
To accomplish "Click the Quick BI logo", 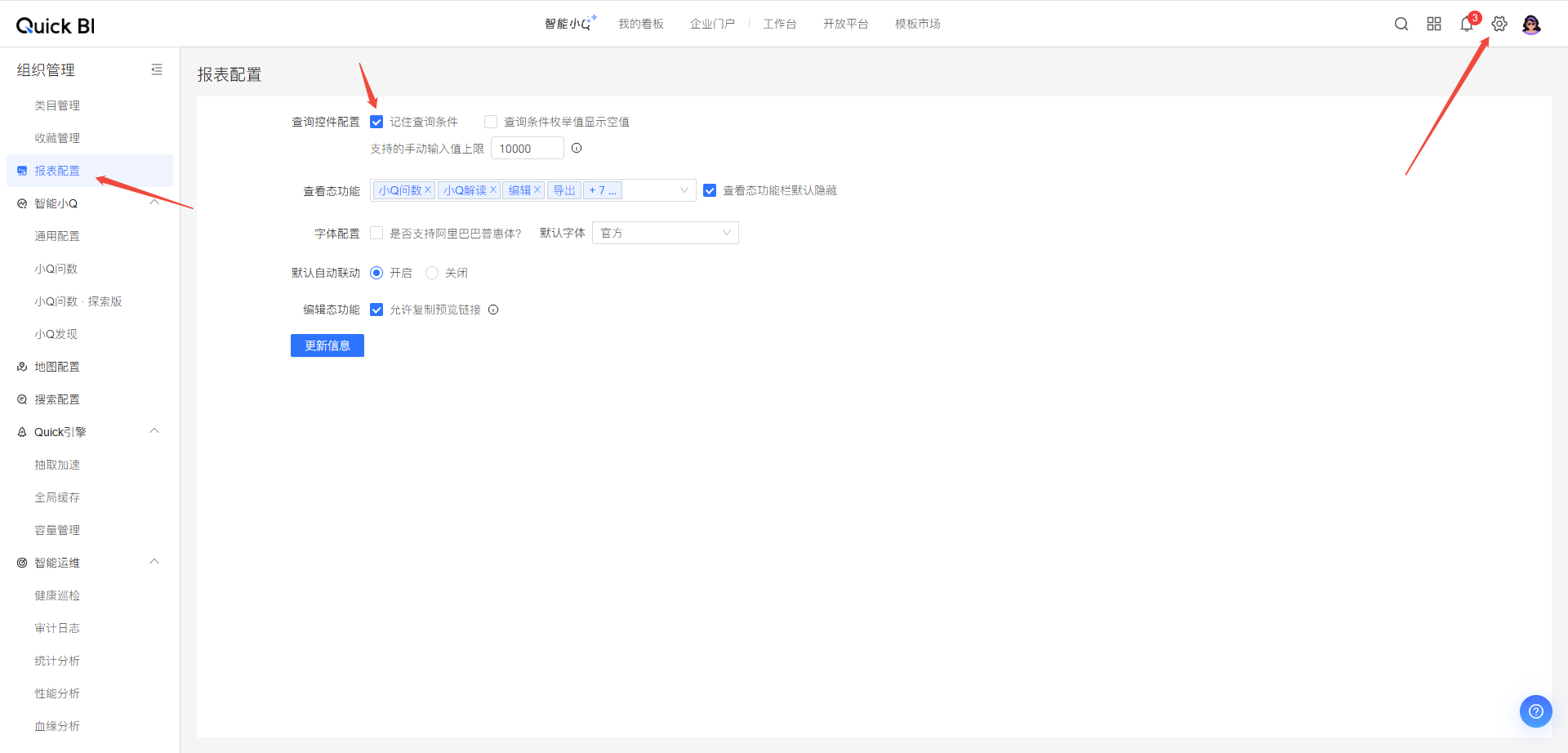I will pyautogui.click(x=56, y=25).
